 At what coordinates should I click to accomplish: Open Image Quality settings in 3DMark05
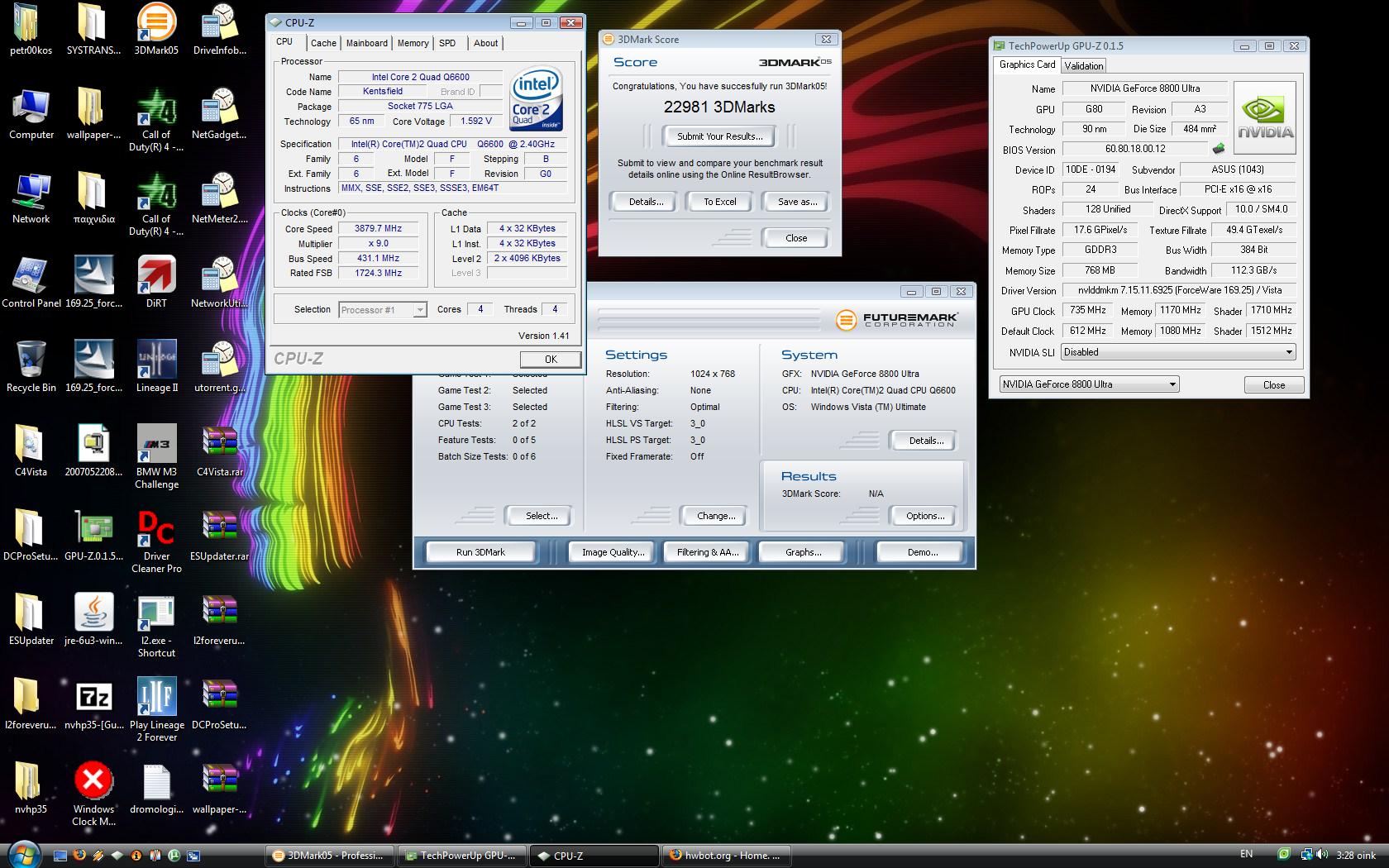[x=613, y=552]
